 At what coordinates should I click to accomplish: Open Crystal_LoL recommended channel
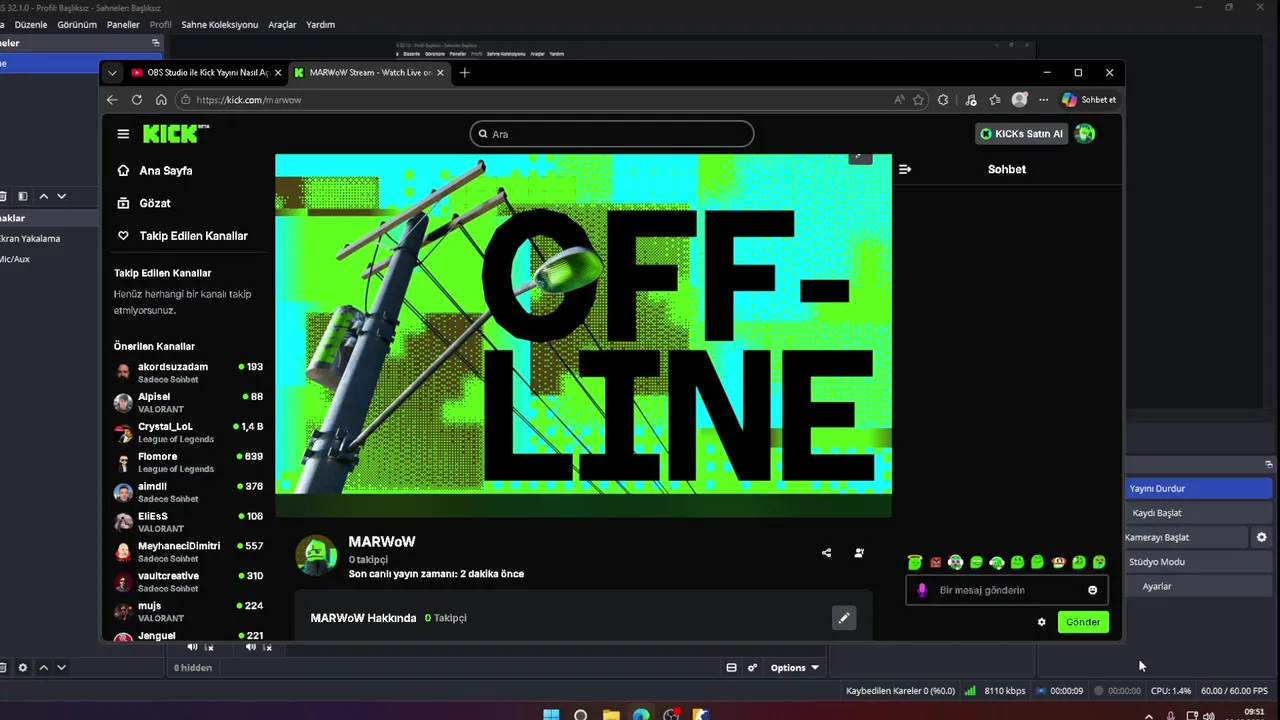tap(188, 432)
